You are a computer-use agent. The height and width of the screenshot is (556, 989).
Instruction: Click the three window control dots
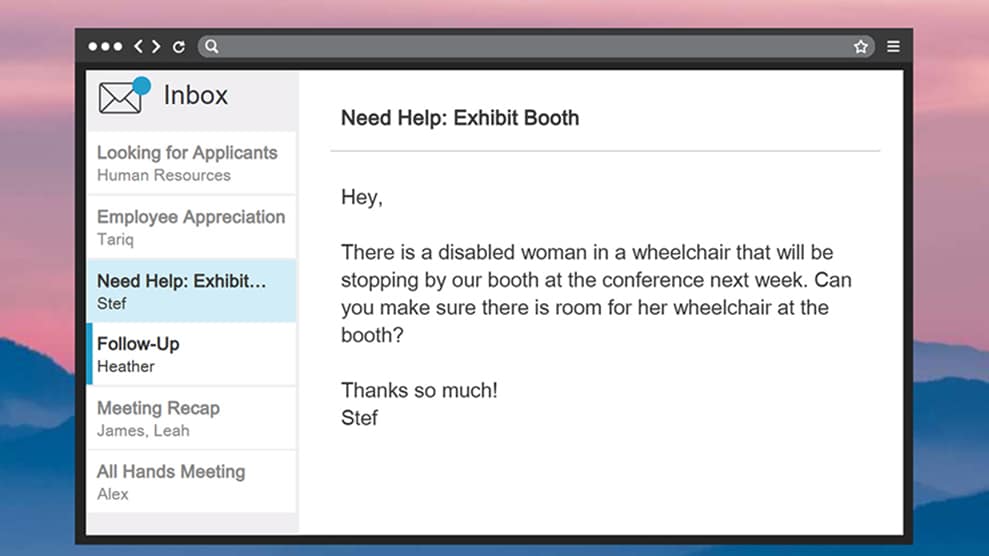105,46
